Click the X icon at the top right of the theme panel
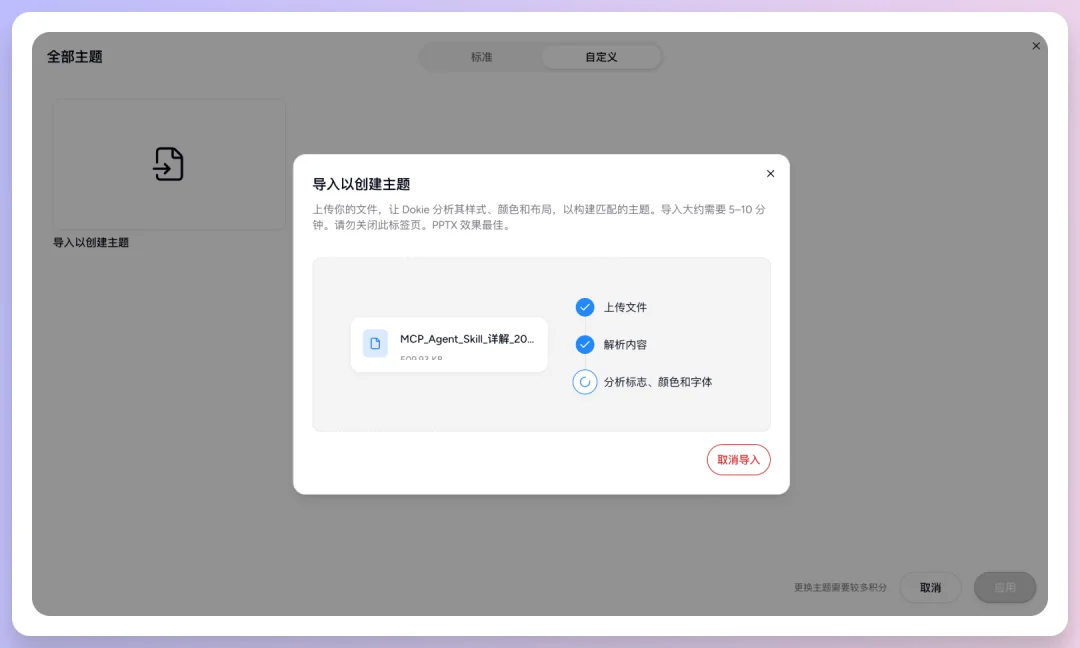This screenshot has width=1080, height=648. tap(1036, 45)
